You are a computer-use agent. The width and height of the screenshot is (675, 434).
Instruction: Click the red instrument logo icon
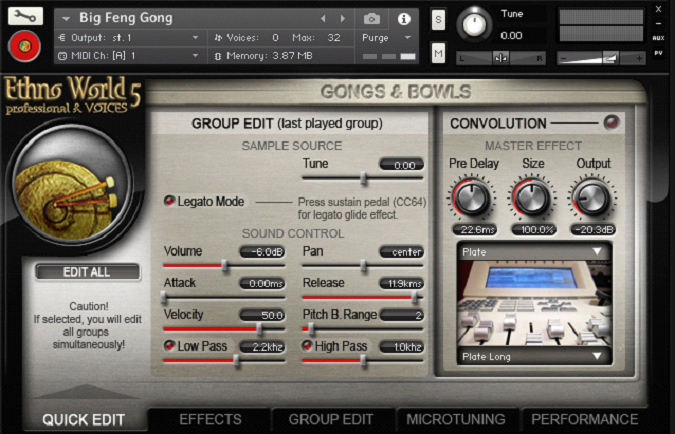(25, 46)
